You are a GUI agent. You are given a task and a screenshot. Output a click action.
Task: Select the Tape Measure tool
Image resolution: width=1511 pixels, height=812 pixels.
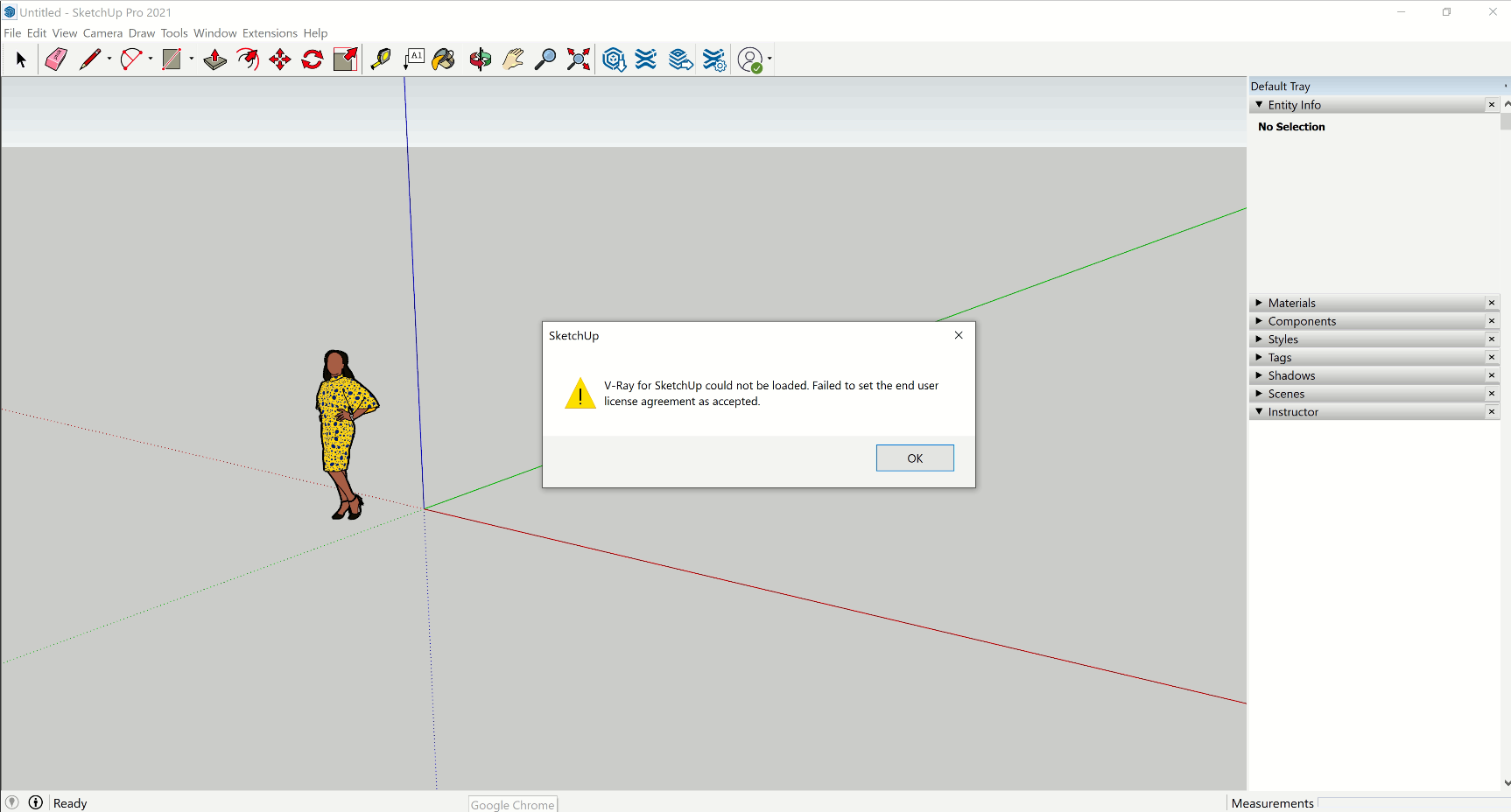click(381, 59)
